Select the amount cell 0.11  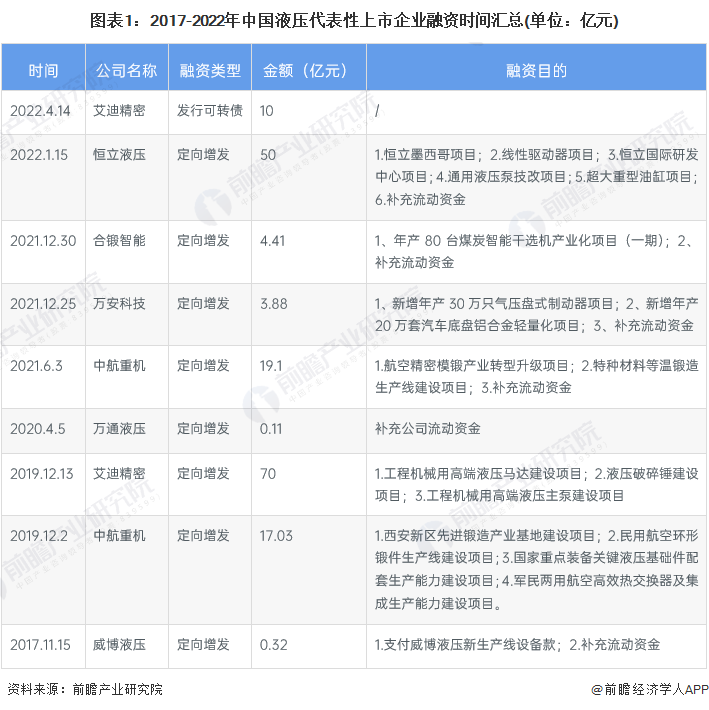(271, 428)
